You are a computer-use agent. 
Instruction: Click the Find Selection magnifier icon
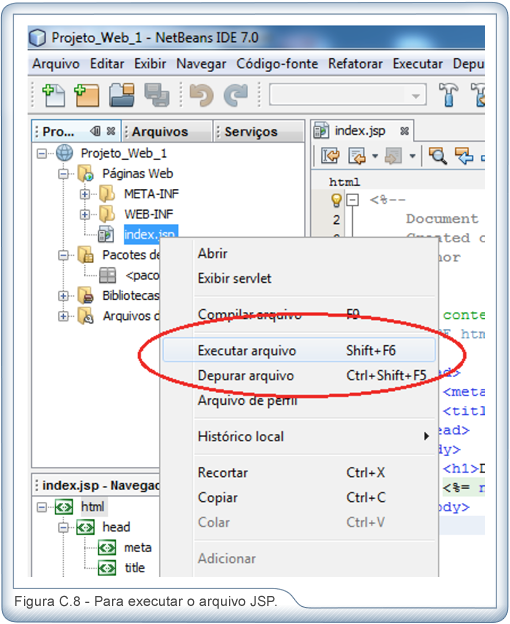[438, 156]
